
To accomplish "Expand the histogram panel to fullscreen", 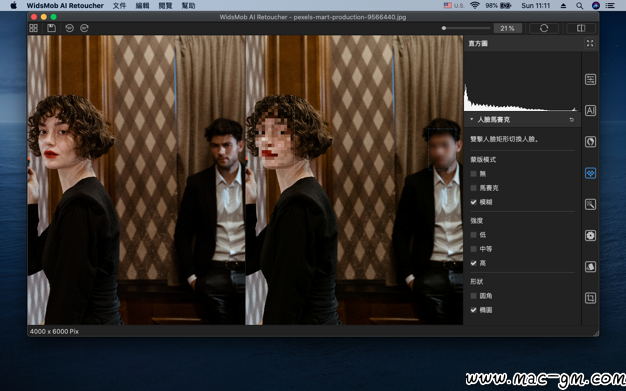I will click(590, 43).
